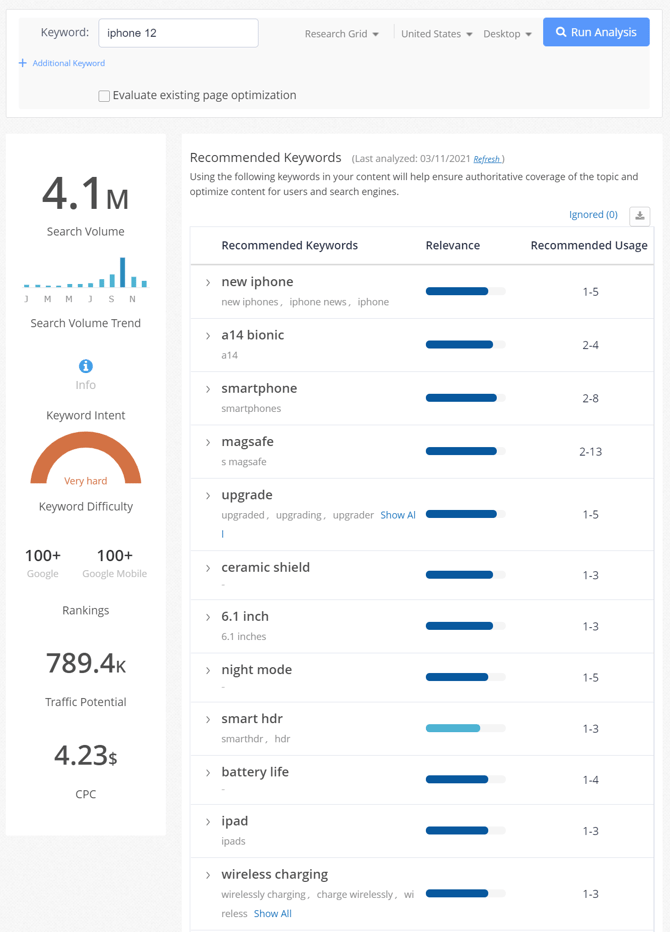Screen dimensions: 670x932
Task: Expand the wireless charging keyword row
Action: pos(207,875)
